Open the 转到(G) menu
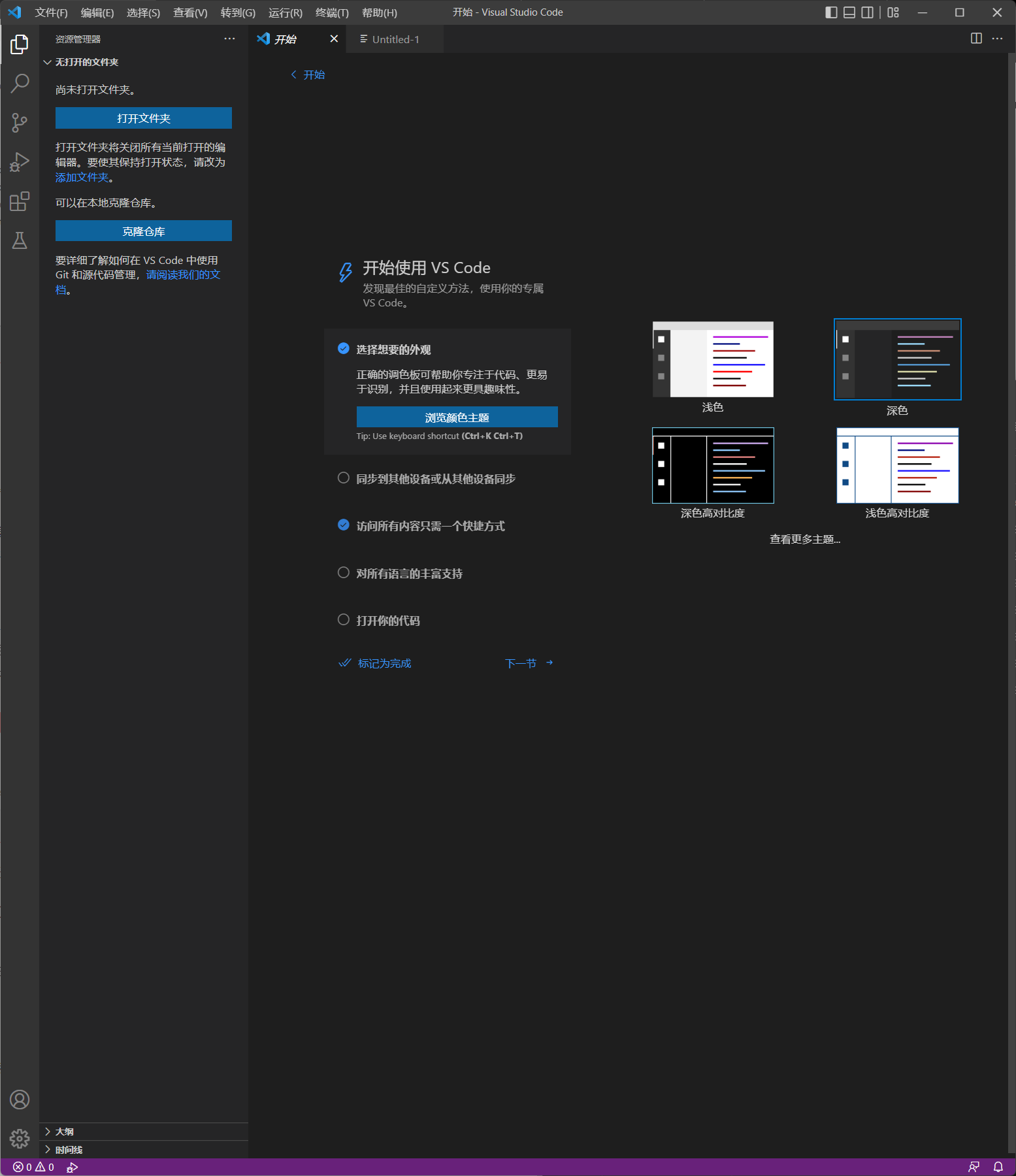Screen dimensions: 1016x1176 coord(238,12)
